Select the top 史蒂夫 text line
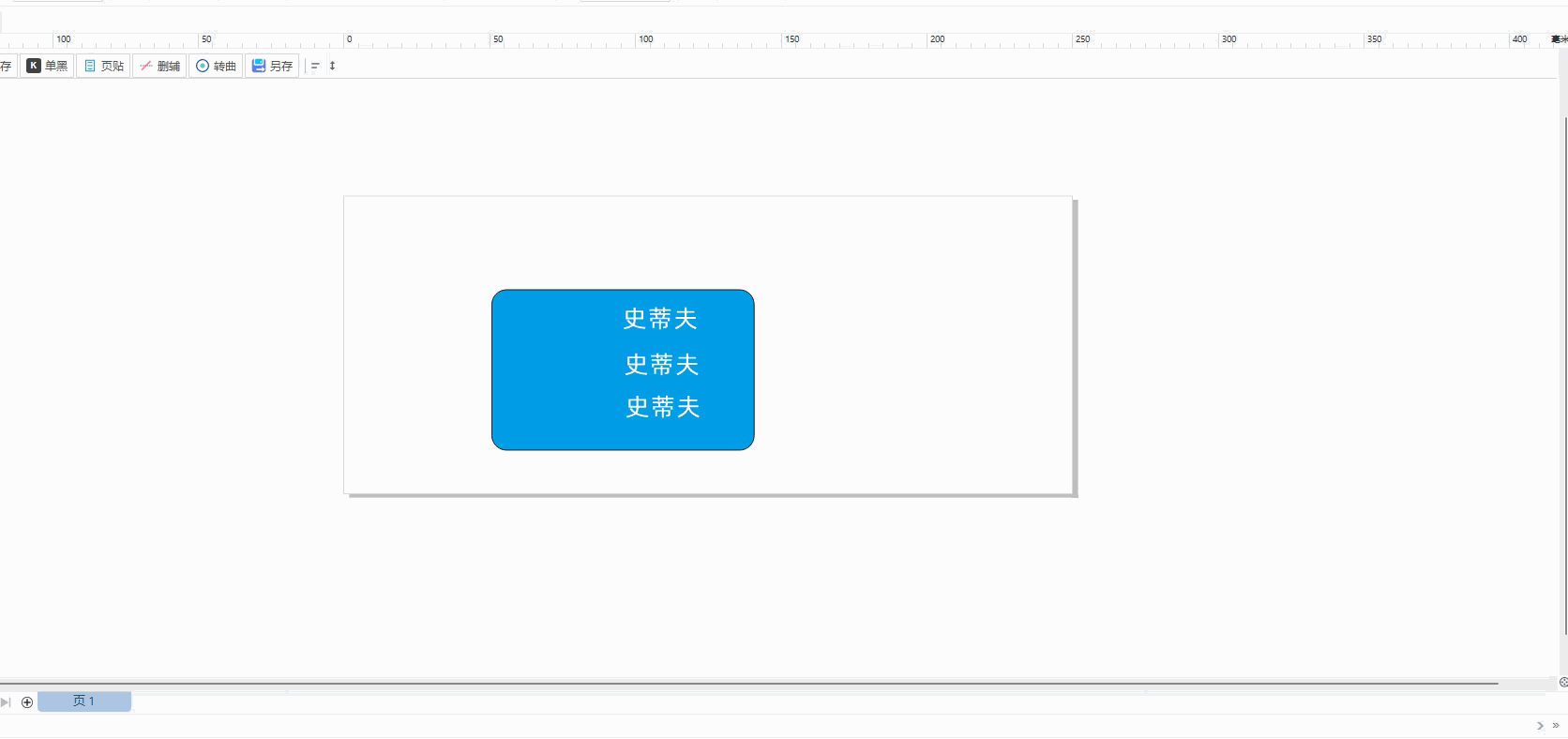The width and height of the screenshot is (1568, 739). coord(660,319)
